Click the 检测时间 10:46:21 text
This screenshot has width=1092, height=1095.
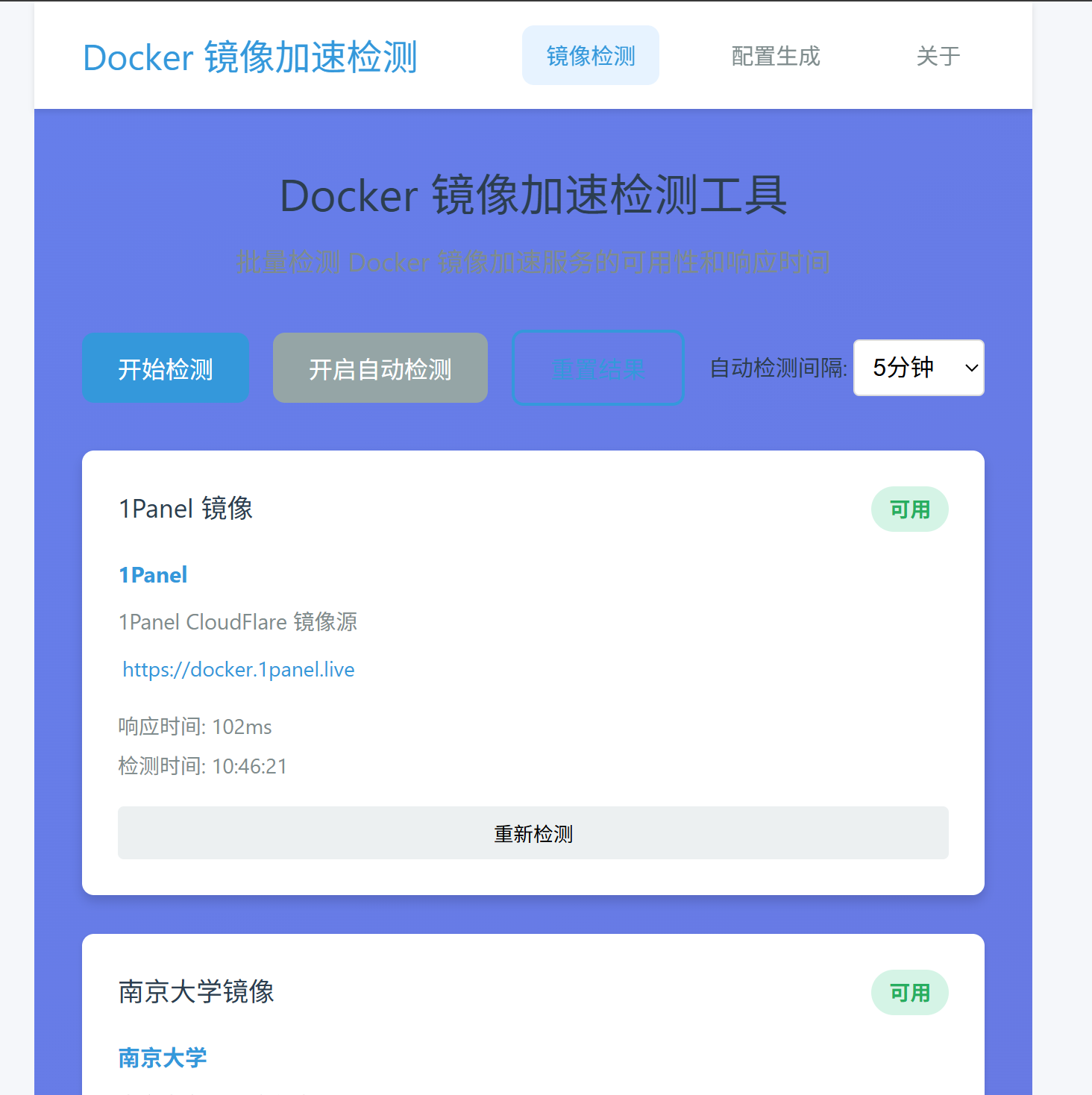[203, 766]
